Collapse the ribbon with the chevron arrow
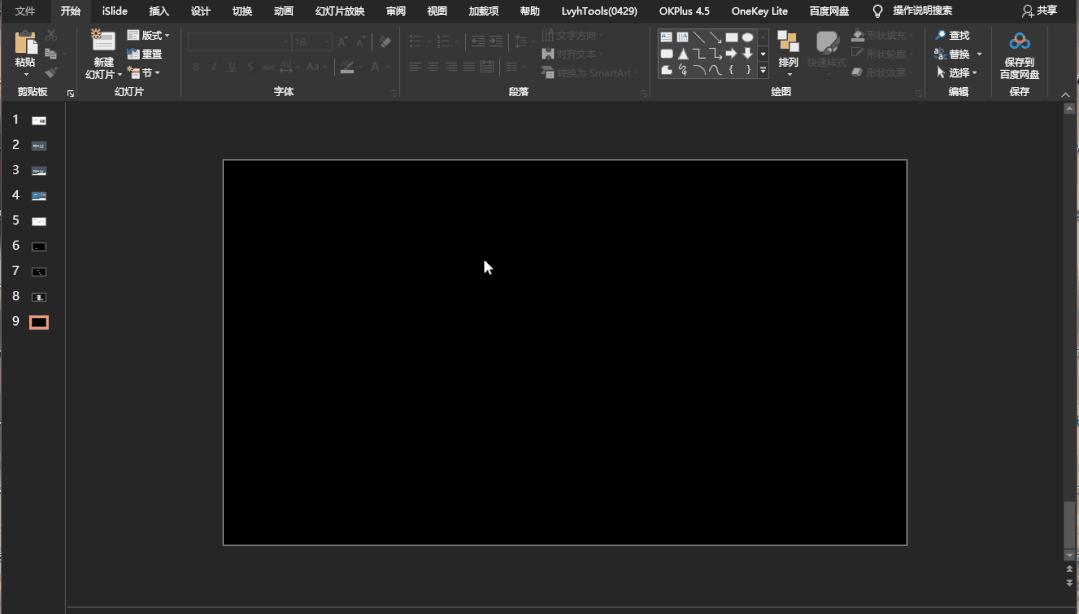1079x614 pixels. pos(1065,94)
